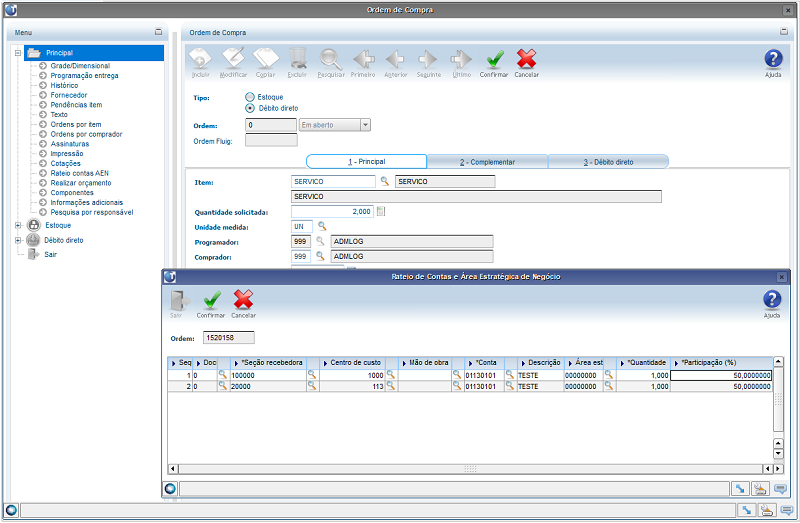Select the Débito direto radio button

tap(250, 108)
